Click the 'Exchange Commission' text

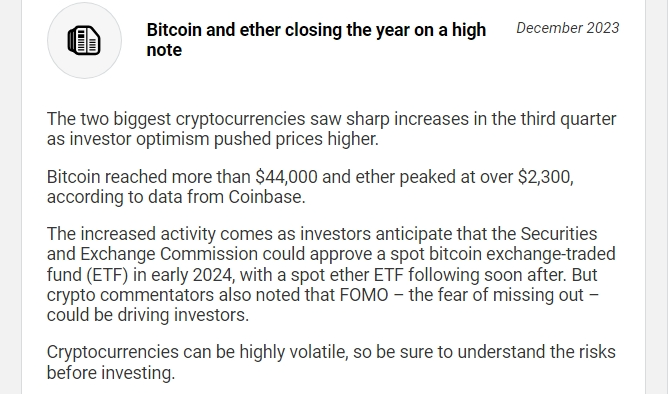[169, 254]
